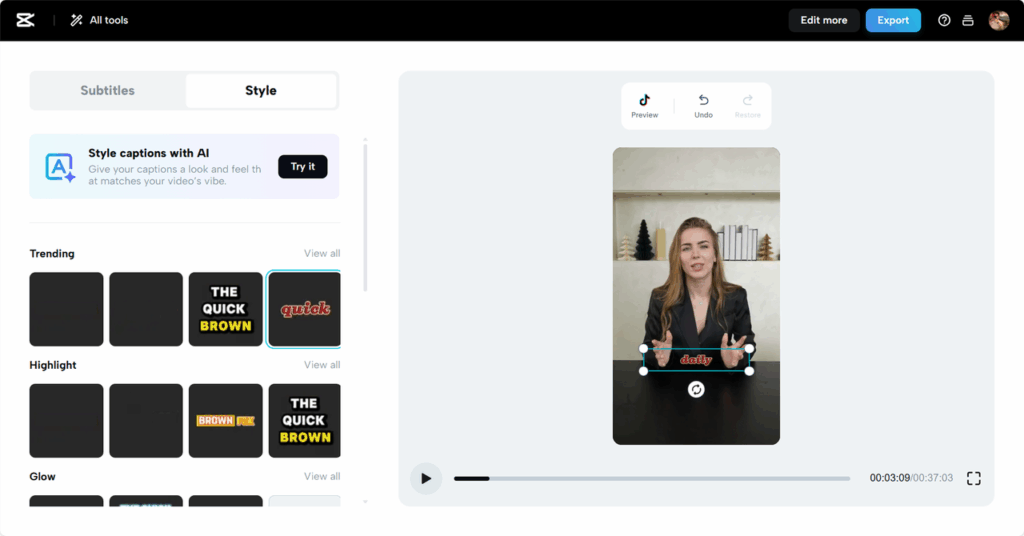1024x536 pixels.
Task: Expand Trending styles with View all
Action: click(x=322, y=254)
